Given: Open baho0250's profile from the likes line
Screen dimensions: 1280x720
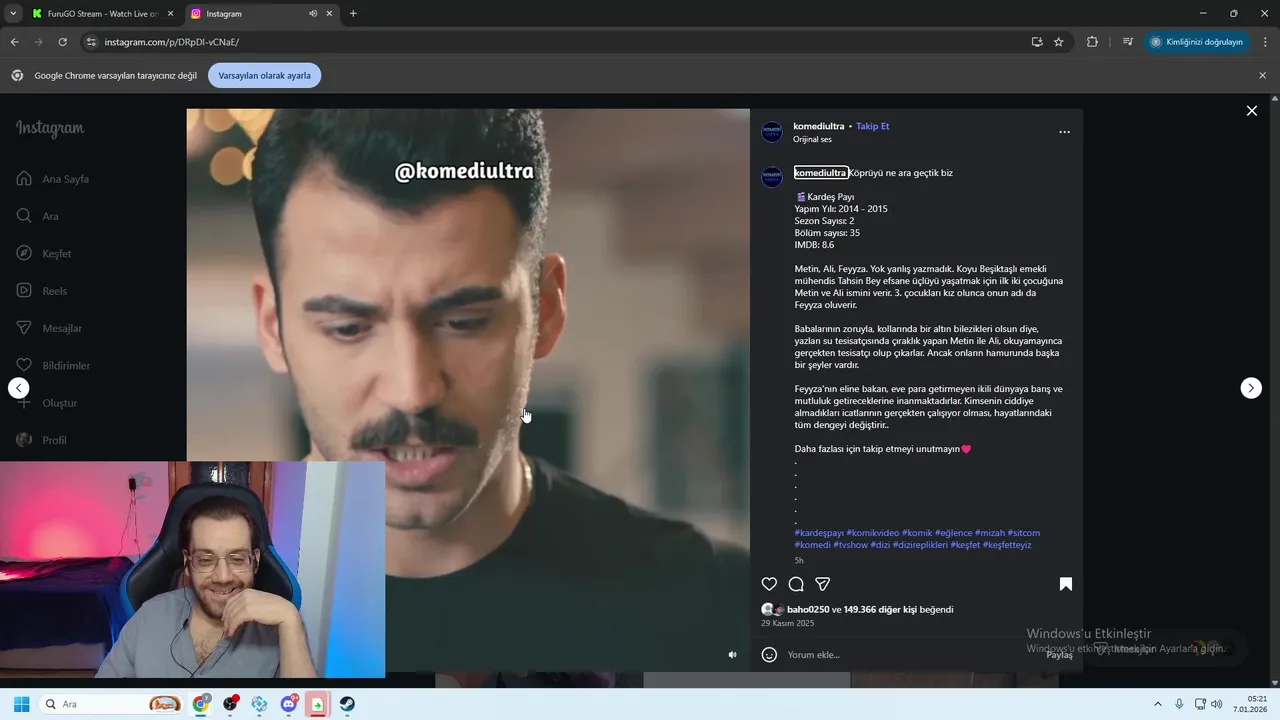Looking at the screenshot, I should tap(808, 610).
